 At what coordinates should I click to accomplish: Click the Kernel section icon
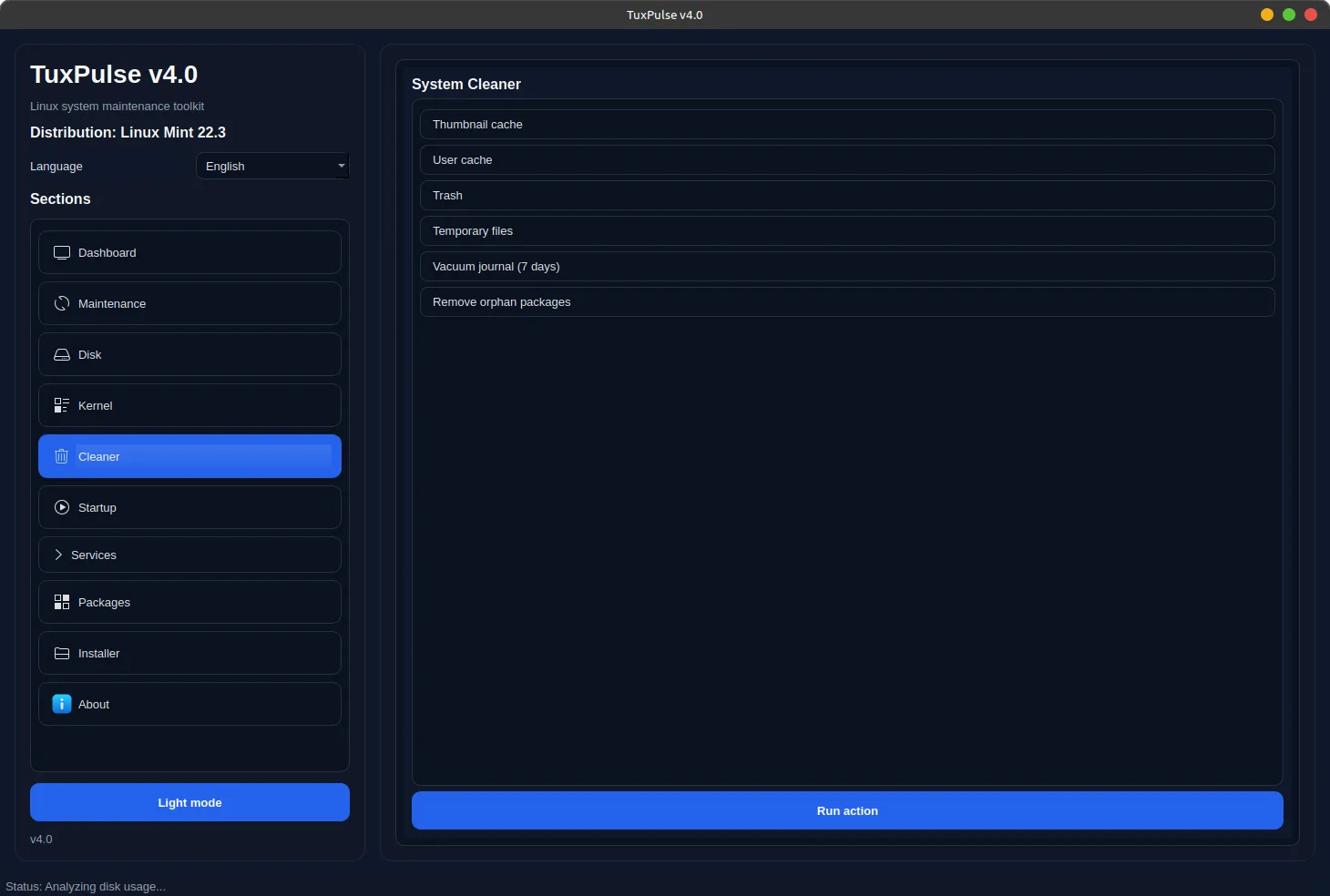62,406
